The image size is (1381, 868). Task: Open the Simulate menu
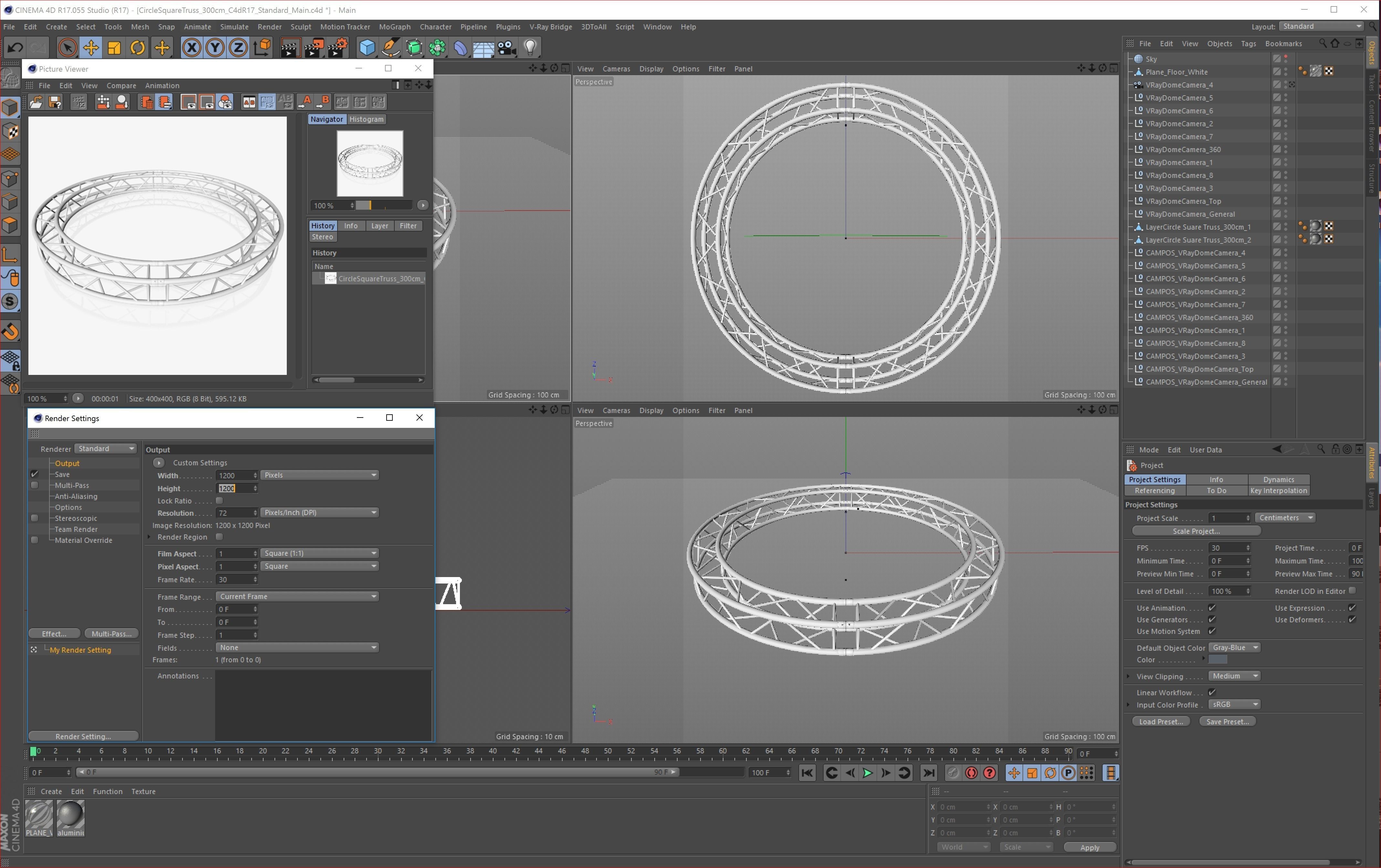point(234,27)
